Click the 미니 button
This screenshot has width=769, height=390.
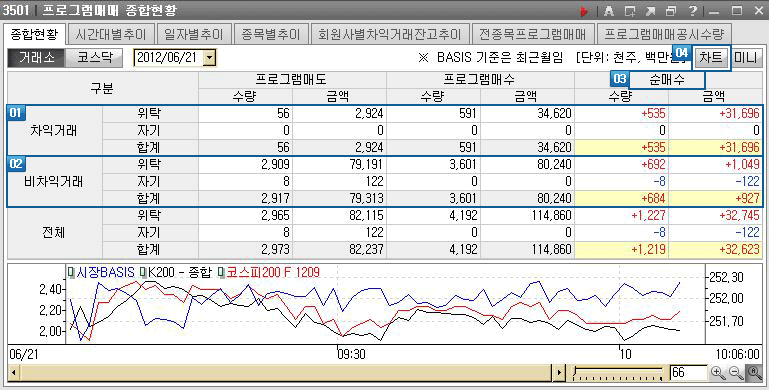point(744,58)
